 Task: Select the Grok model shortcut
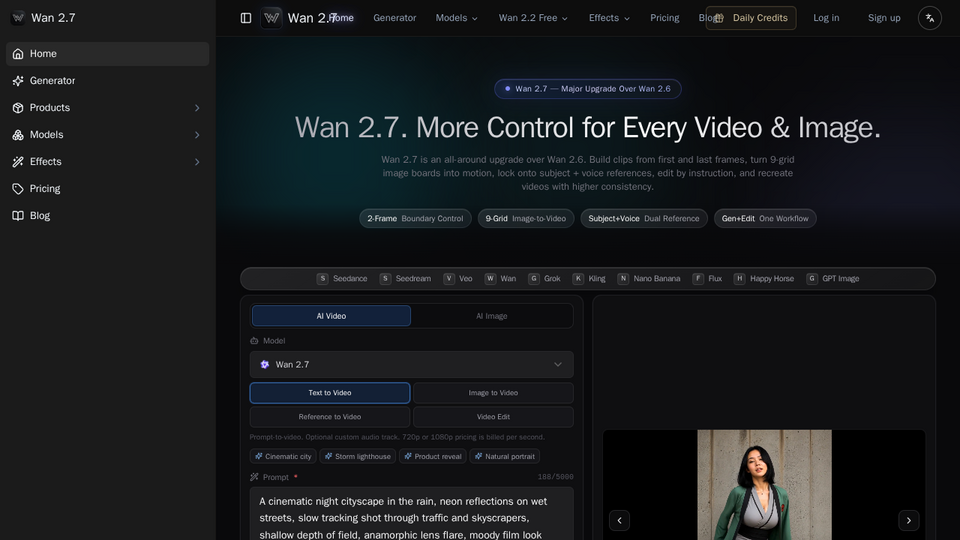click(x=544, y=279)
